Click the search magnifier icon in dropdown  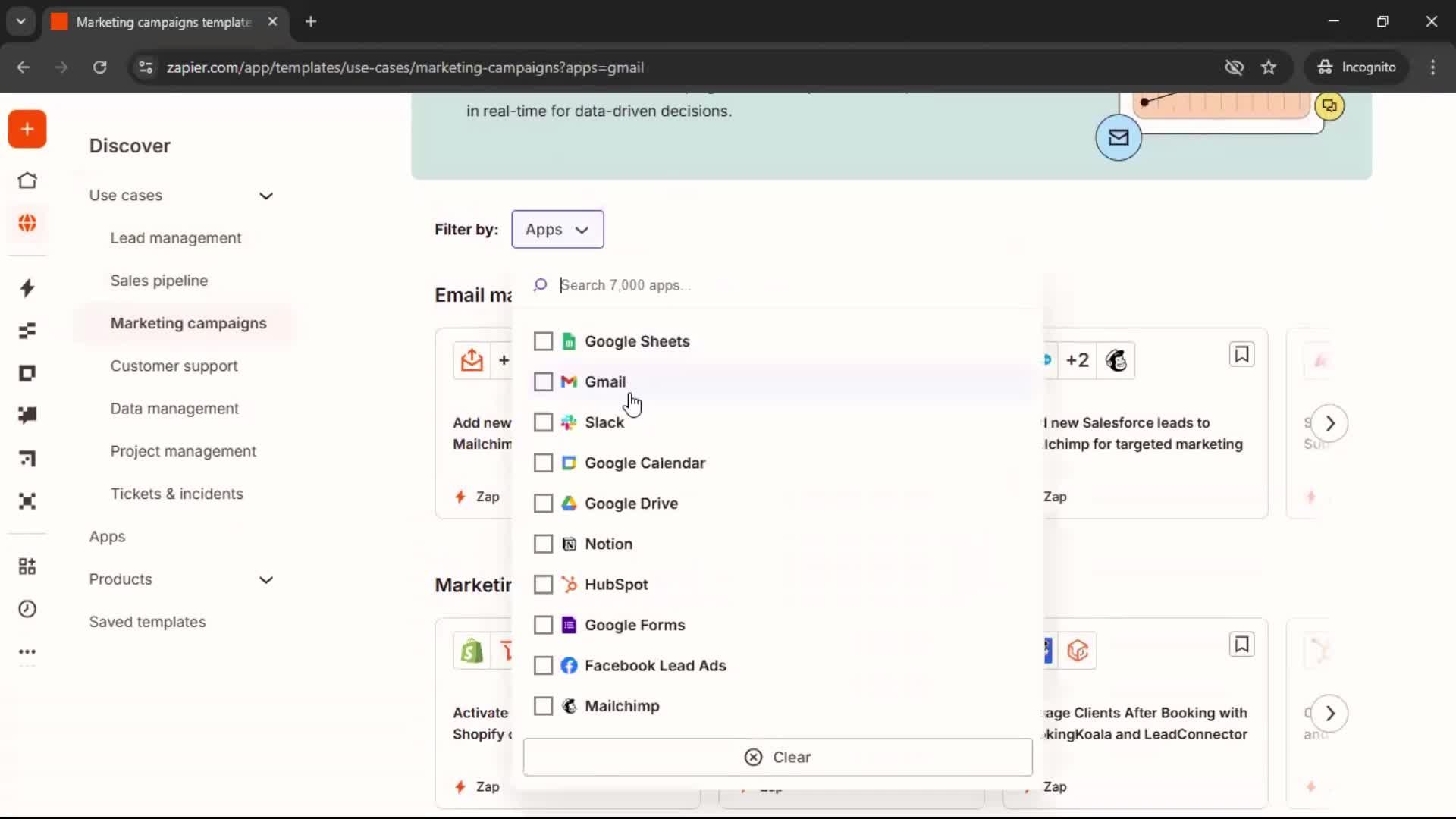pos(540,285)
